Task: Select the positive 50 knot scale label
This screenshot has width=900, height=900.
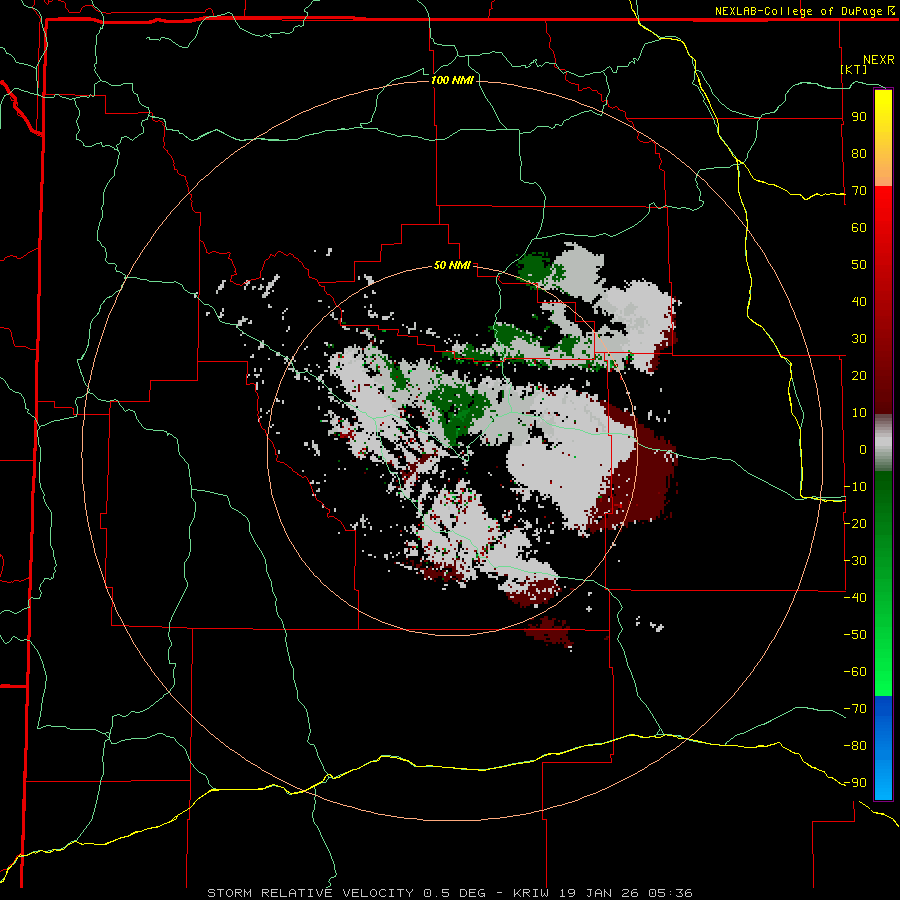Action: 859,265
